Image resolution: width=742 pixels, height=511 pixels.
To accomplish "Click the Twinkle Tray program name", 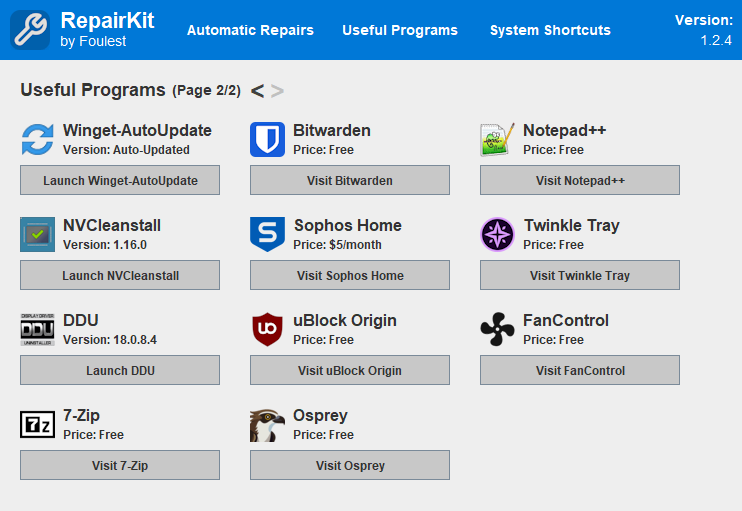I will pyautogui.click(x=572, y=226).
